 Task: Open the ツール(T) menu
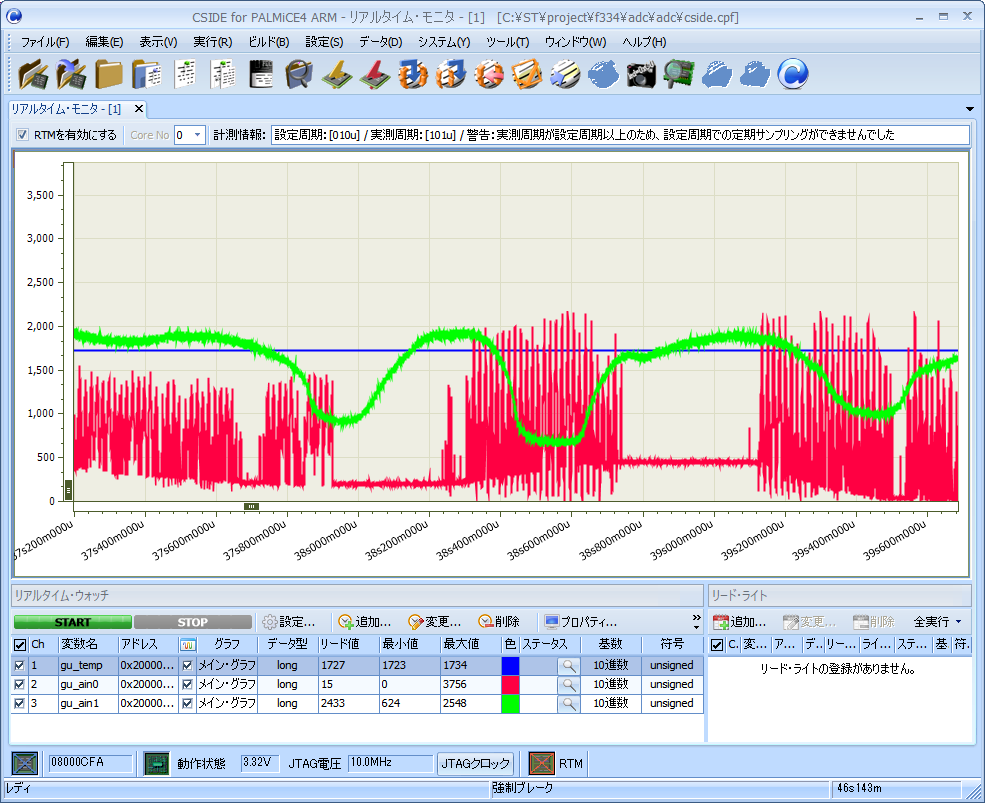tap(508, 42)
